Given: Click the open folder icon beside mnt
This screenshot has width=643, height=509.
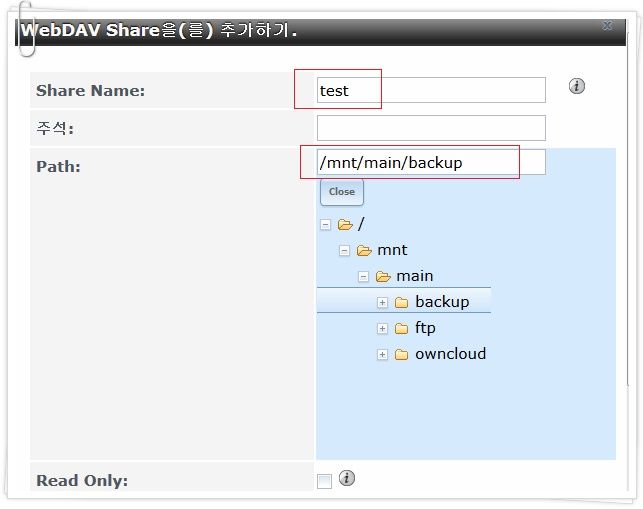Looking at the screenshot, I should pyautogui.click(x=364, y=251).
